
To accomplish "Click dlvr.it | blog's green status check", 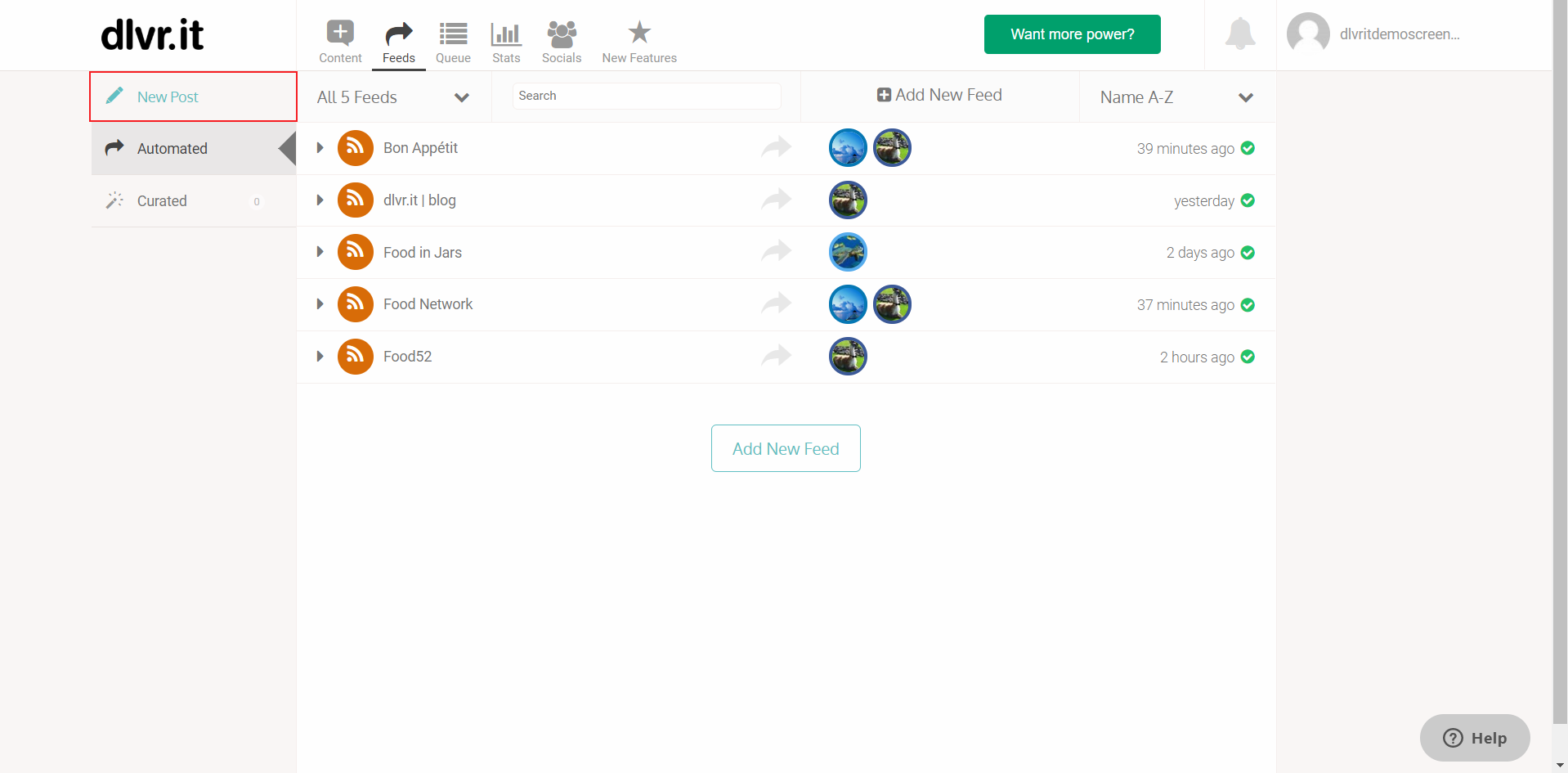I will point(1248,200).
